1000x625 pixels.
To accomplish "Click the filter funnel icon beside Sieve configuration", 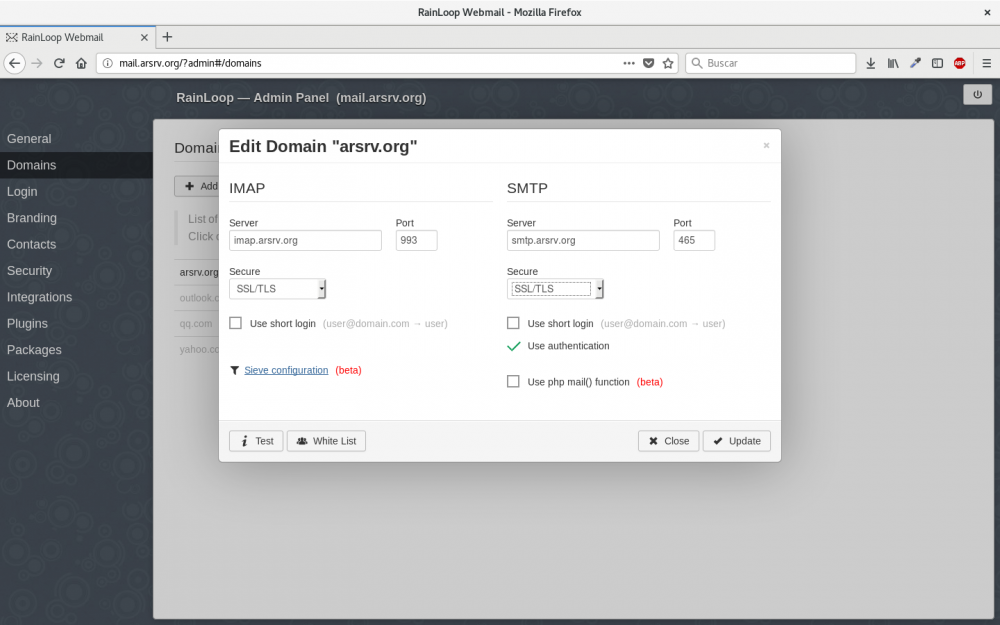I will [x=234, y=371].
